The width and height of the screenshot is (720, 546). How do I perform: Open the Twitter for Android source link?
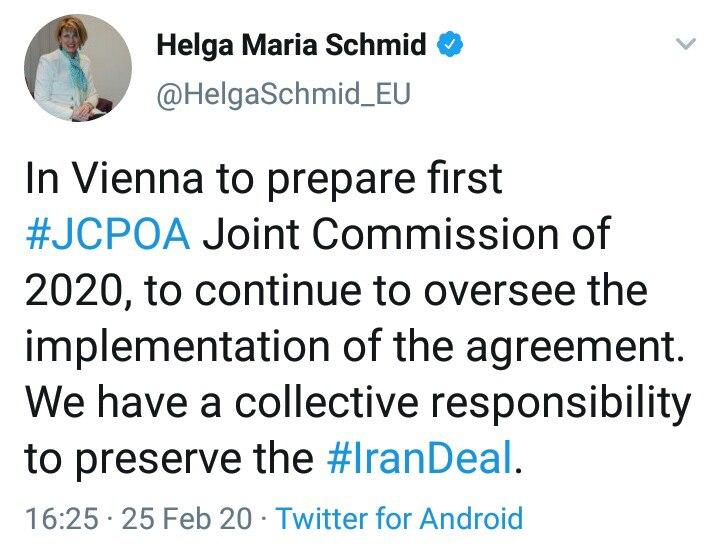tap(398, 519)
